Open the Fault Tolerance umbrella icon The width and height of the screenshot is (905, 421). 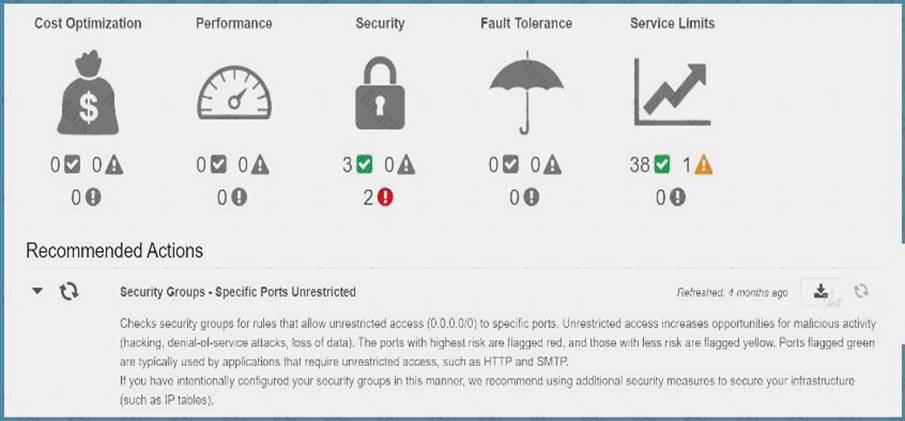coord(526,92)
